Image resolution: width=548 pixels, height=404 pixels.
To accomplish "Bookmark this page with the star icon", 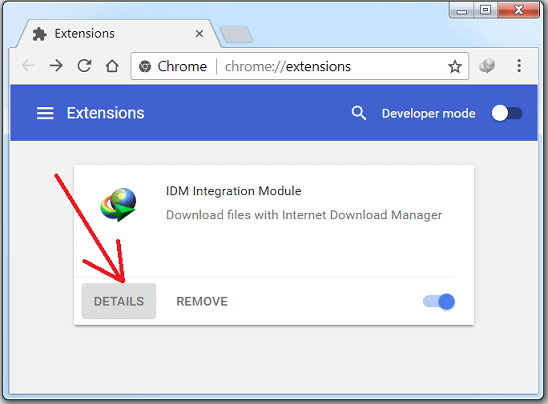I will 455,66.
